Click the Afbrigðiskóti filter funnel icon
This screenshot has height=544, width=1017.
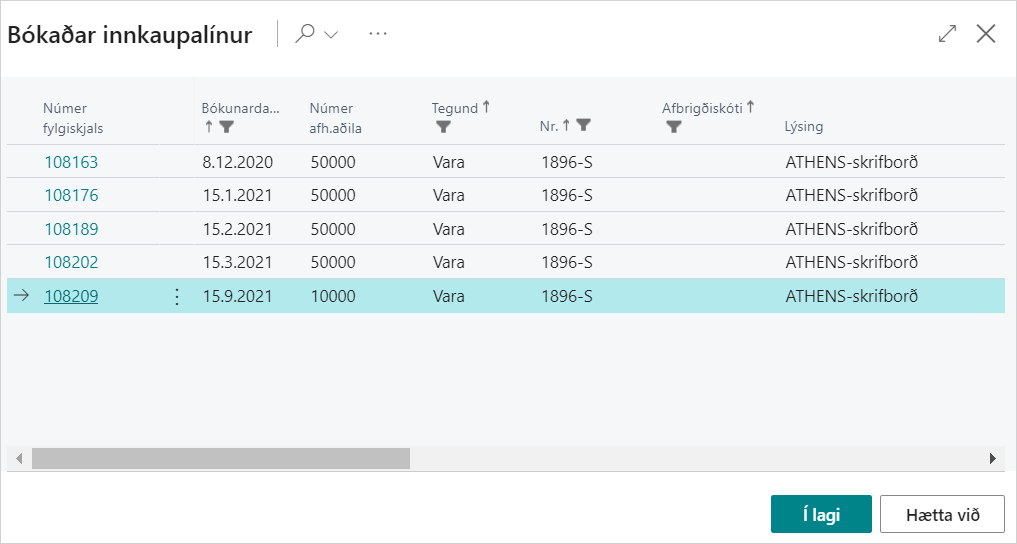(x=674, y=127)
